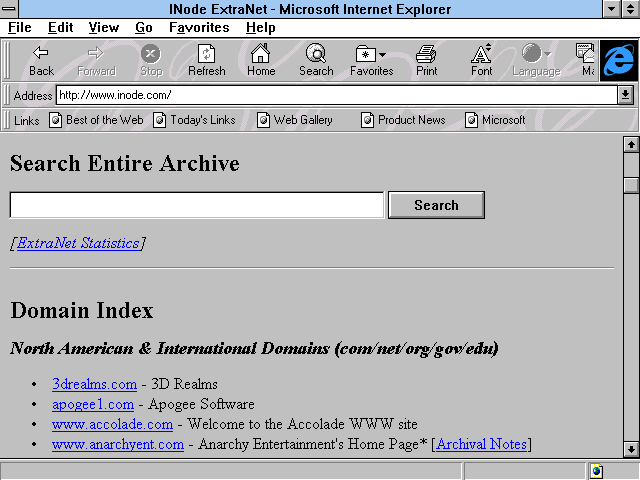The image size is (640, 480).
Task: Click Product News page icon
Action: [367, 120]
